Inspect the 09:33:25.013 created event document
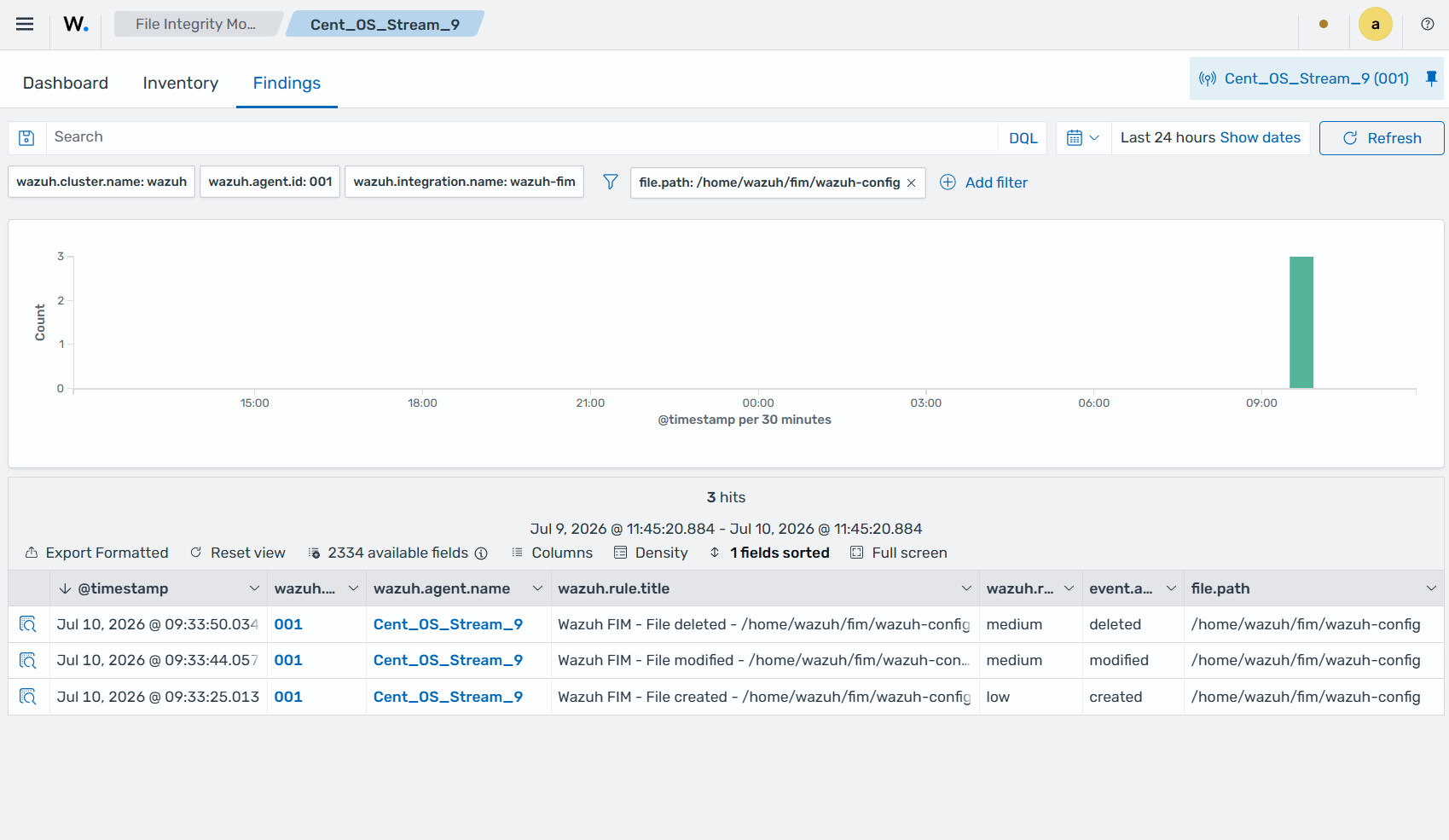Image resolution: width=1449 pixels, height=840 pixels. coord(28,697)
